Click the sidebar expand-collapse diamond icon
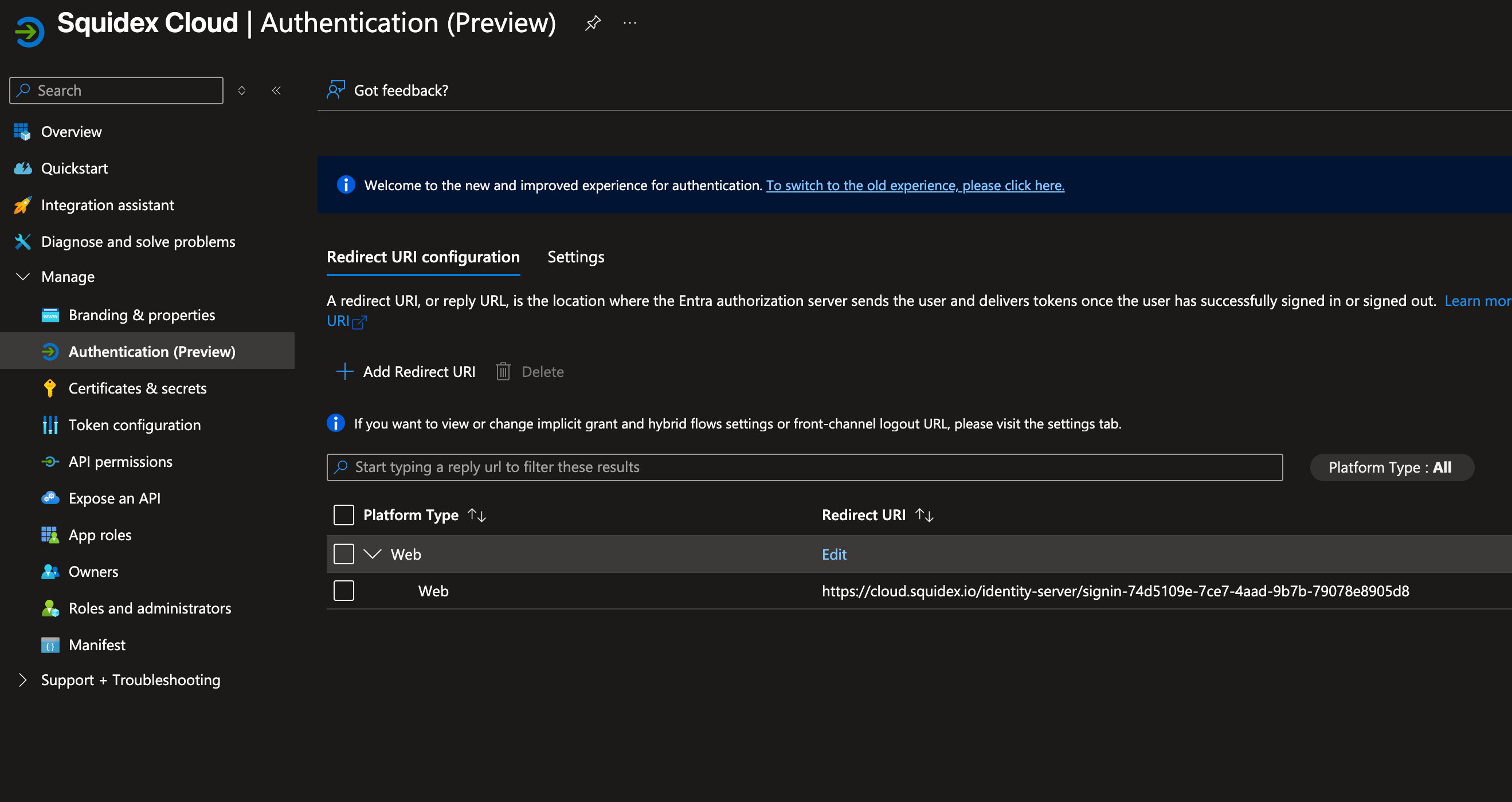This screenshot has height=802, width=1512. coord(242,91)
